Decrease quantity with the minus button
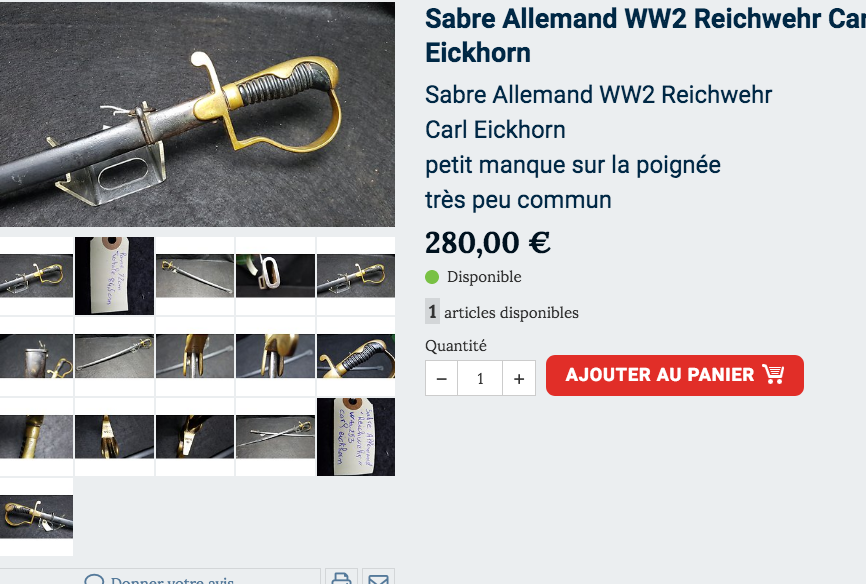Viewport: 866px width, 584px height. 441,378
